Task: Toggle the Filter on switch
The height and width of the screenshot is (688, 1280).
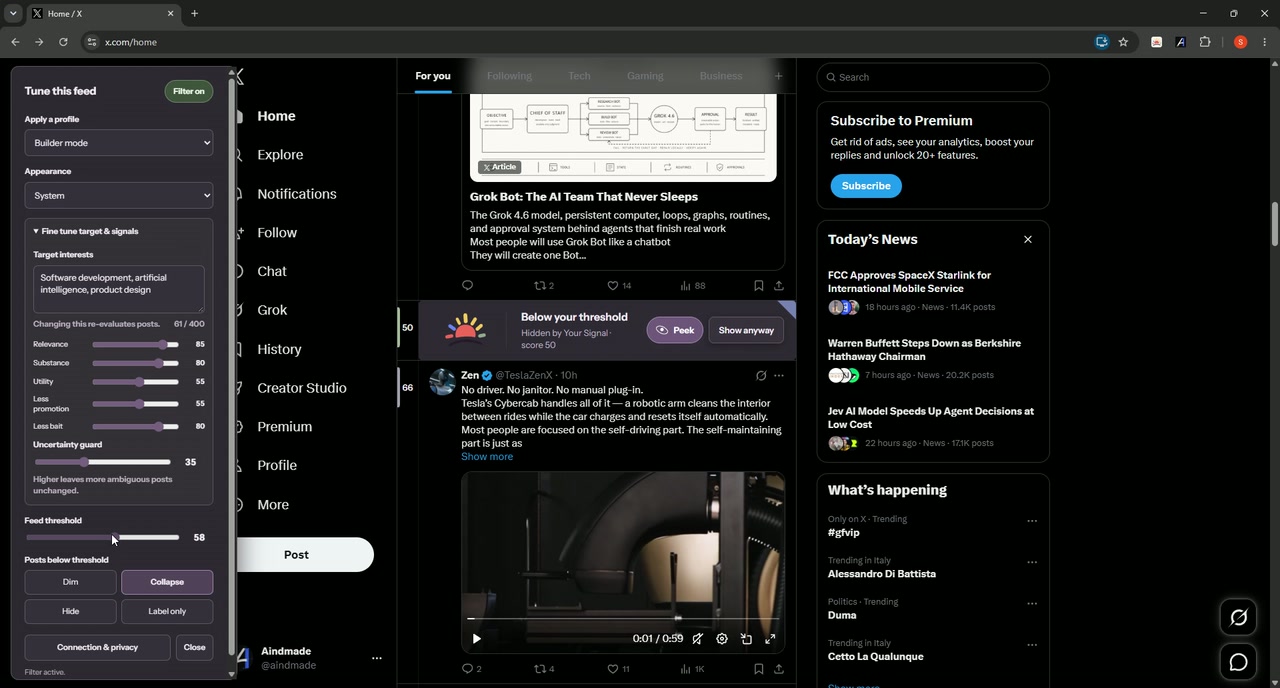Action: coord(188,91)
